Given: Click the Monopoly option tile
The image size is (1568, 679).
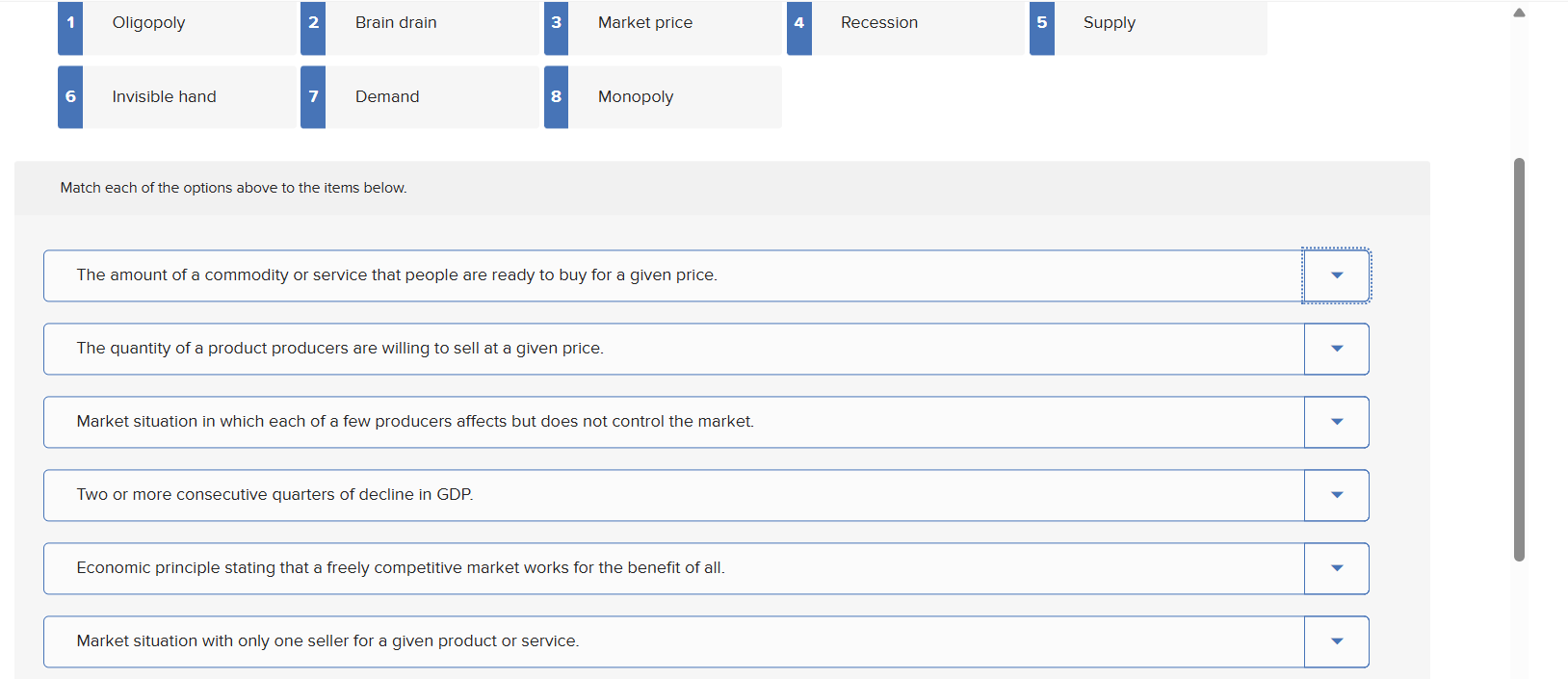Looking at the screenshot, I should pyautogui.click(x=674, y=97).
